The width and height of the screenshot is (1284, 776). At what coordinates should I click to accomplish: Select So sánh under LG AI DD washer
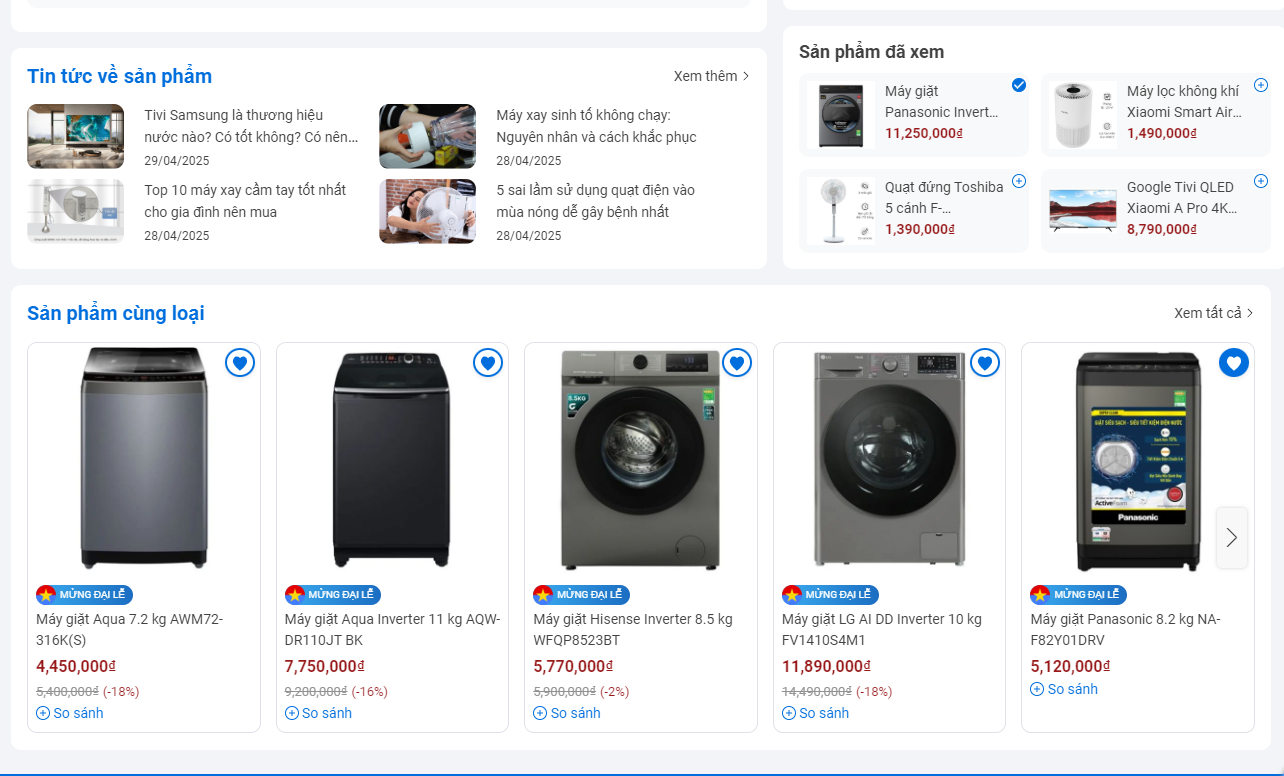tap(816, 713)
